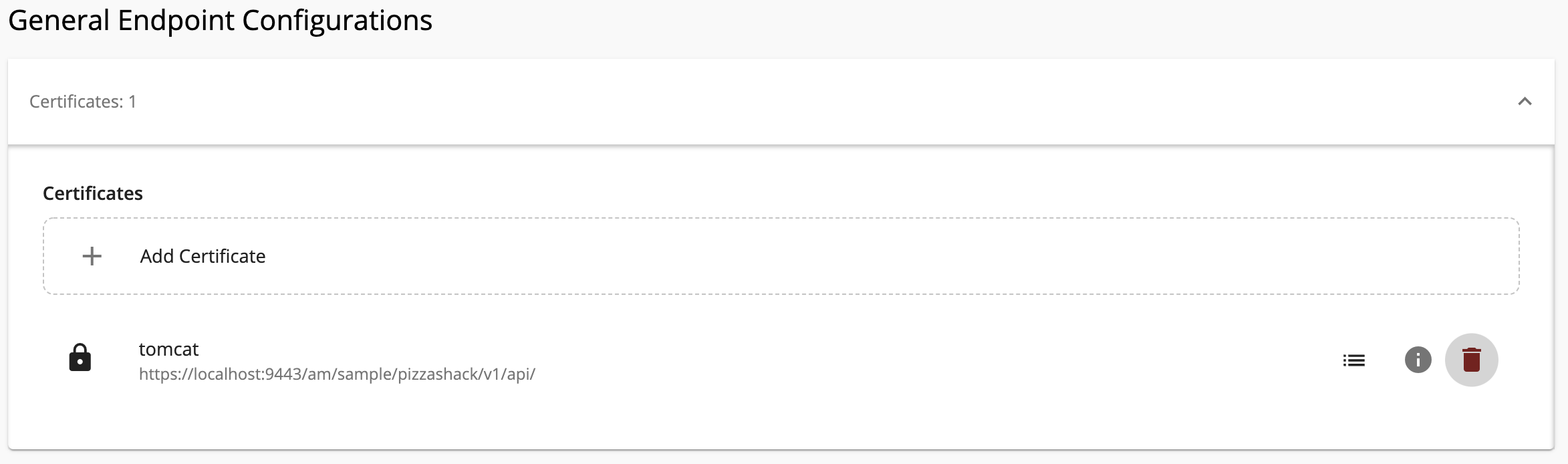The width and height of the screenshot is (1568, 464).
Task: Click the "Certificates: 1" summary label
Action: (x=83, y=102)
